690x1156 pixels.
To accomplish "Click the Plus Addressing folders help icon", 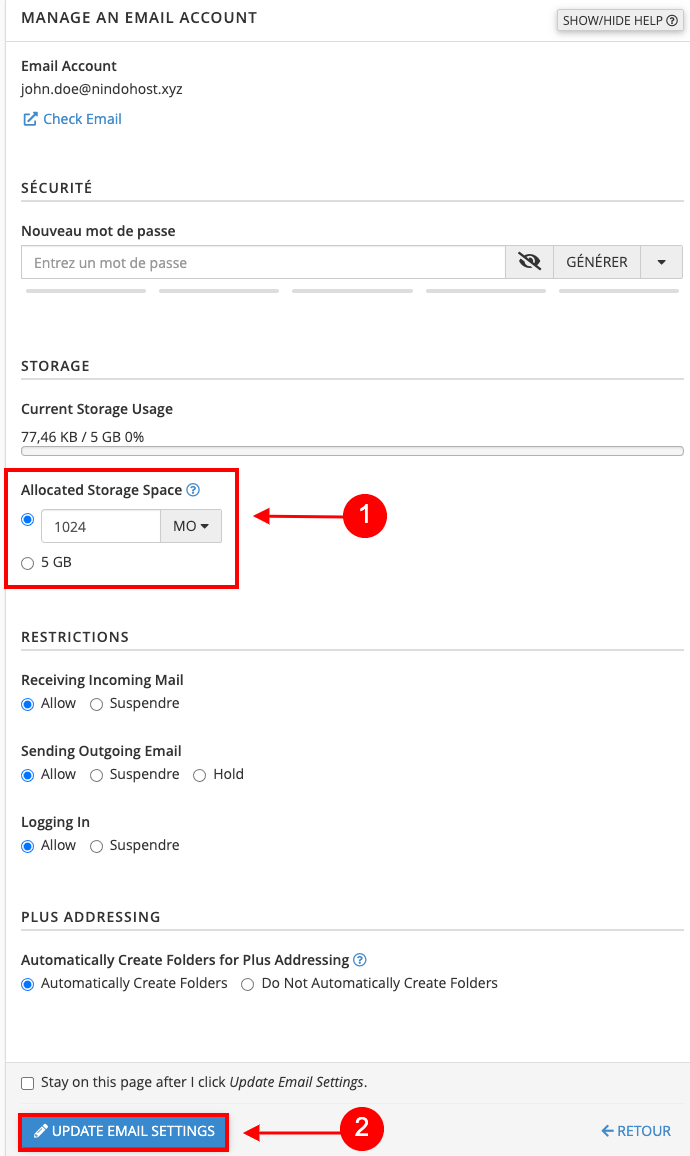I will coord(360,960).
